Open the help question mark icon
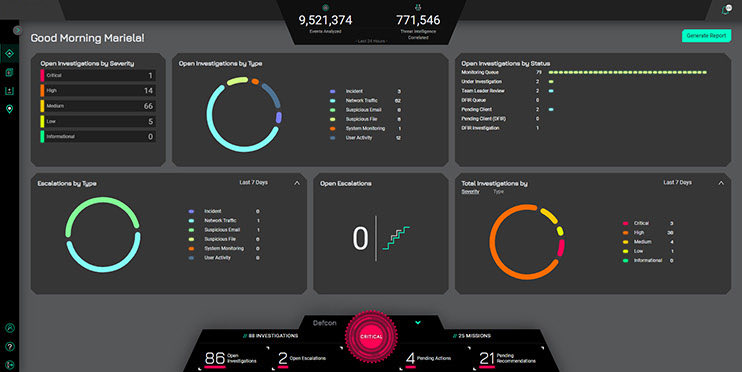The image size is (742, 372). click(9, 347)
